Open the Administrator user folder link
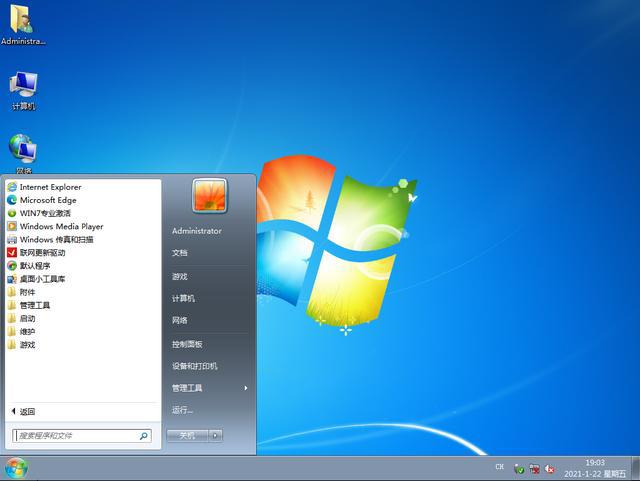Image resolution: width=640 pixels, height=481 pixels. coord(197,231)
